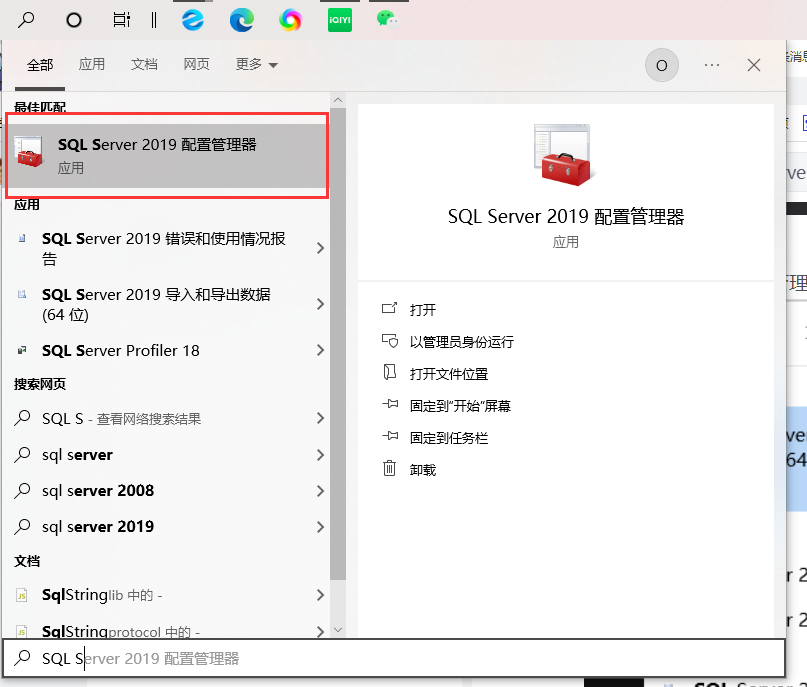807x687 pixels.
Task: Click the open-window icon beside 打开
Action: [x=389, y=309]
